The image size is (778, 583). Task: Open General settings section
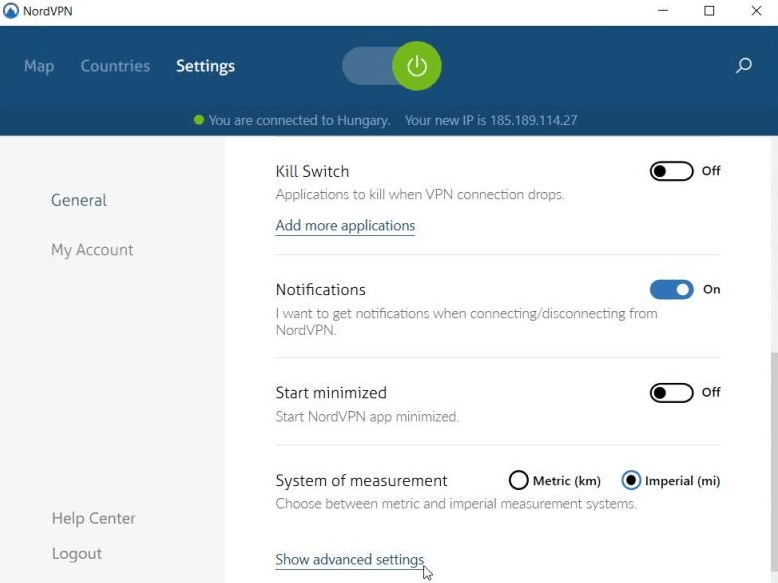79,200
